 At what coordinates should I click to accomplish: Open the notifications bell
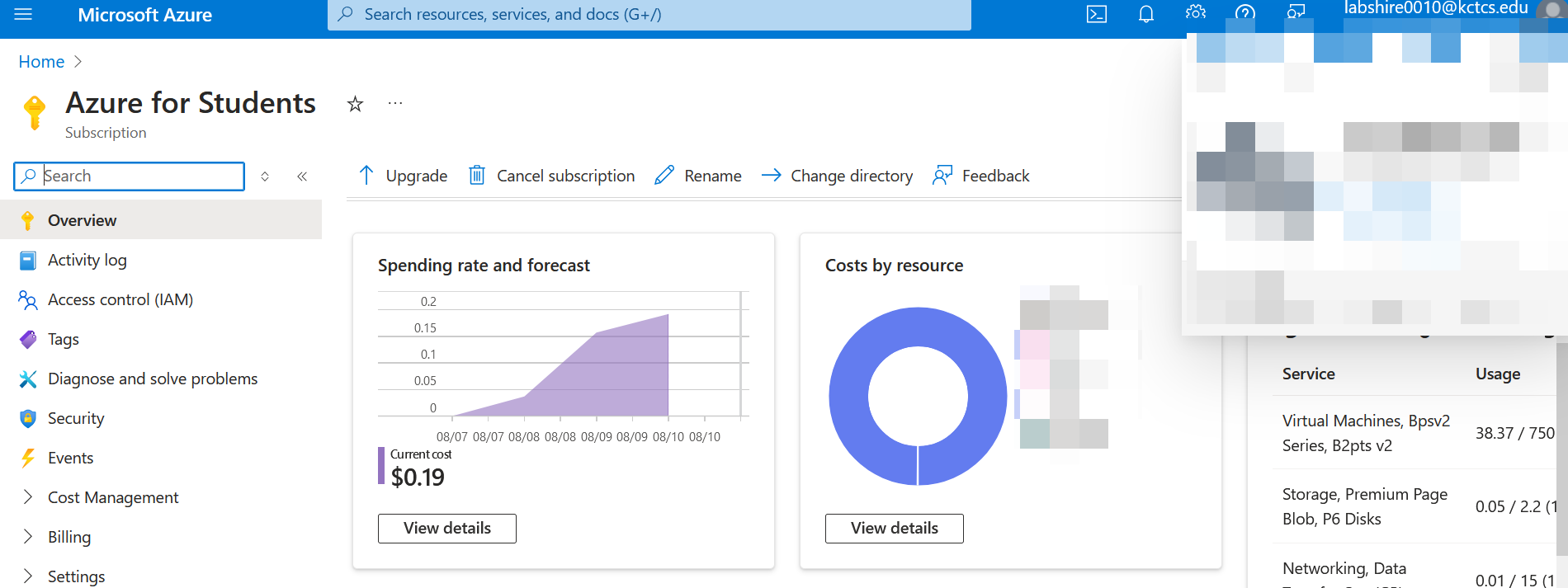click(x=1146, y=14)
